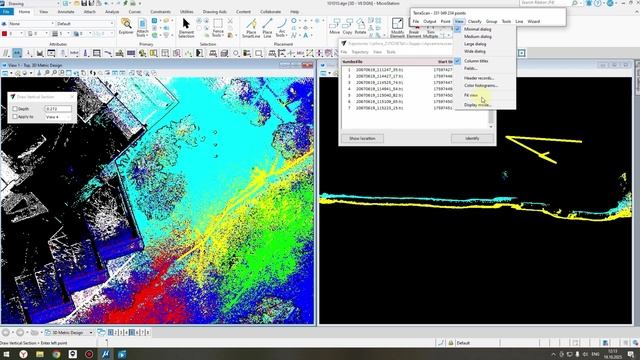Open the Apply to View 4 dropdown
This screenshot has width=640, height=360.
pyautogui.click(x=58, y=117)
